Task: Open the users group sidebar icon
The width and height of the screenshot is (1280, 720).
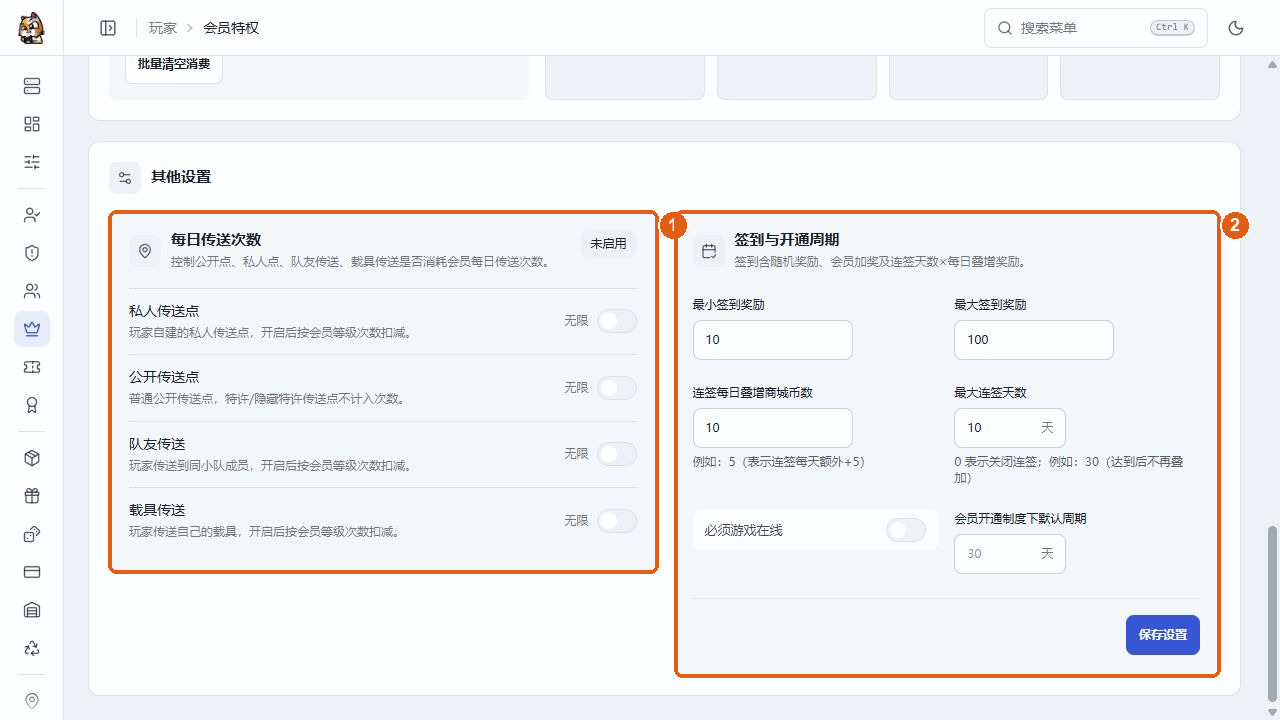Action: [x=32, y=291]
